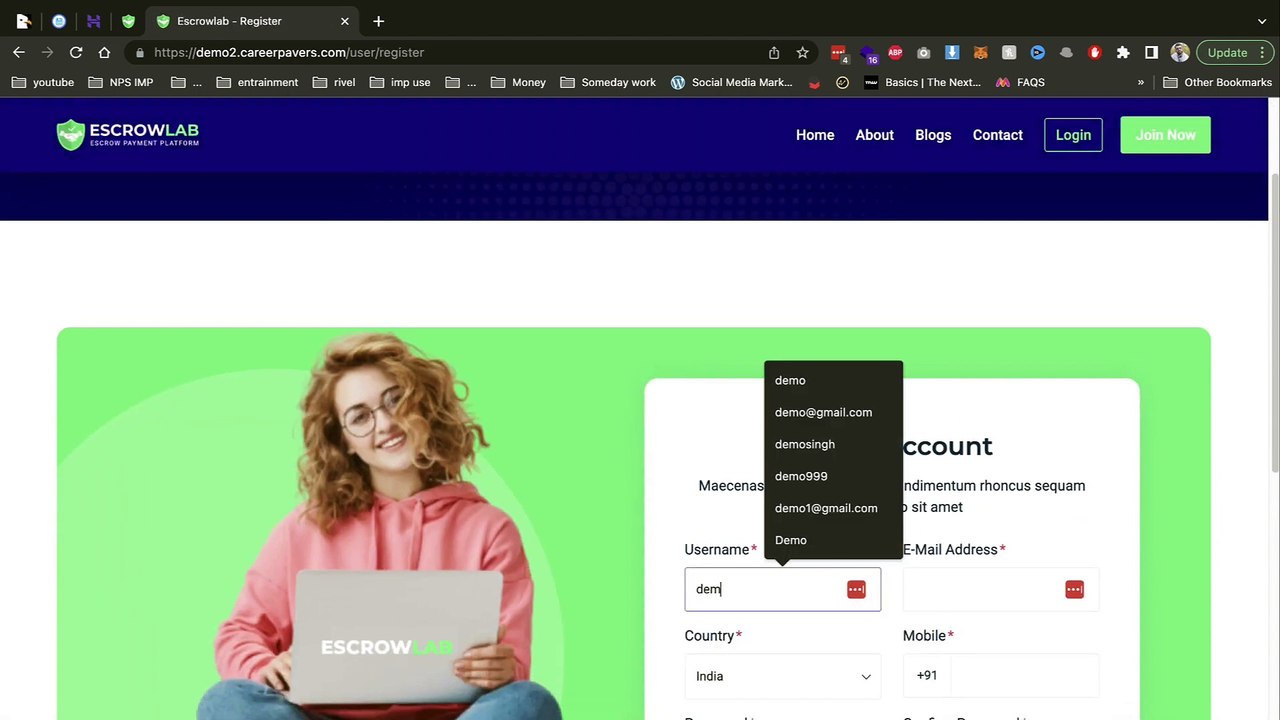
Task: Select the 'demo@gmail.com' suggestion
Action: click(833, 412)
